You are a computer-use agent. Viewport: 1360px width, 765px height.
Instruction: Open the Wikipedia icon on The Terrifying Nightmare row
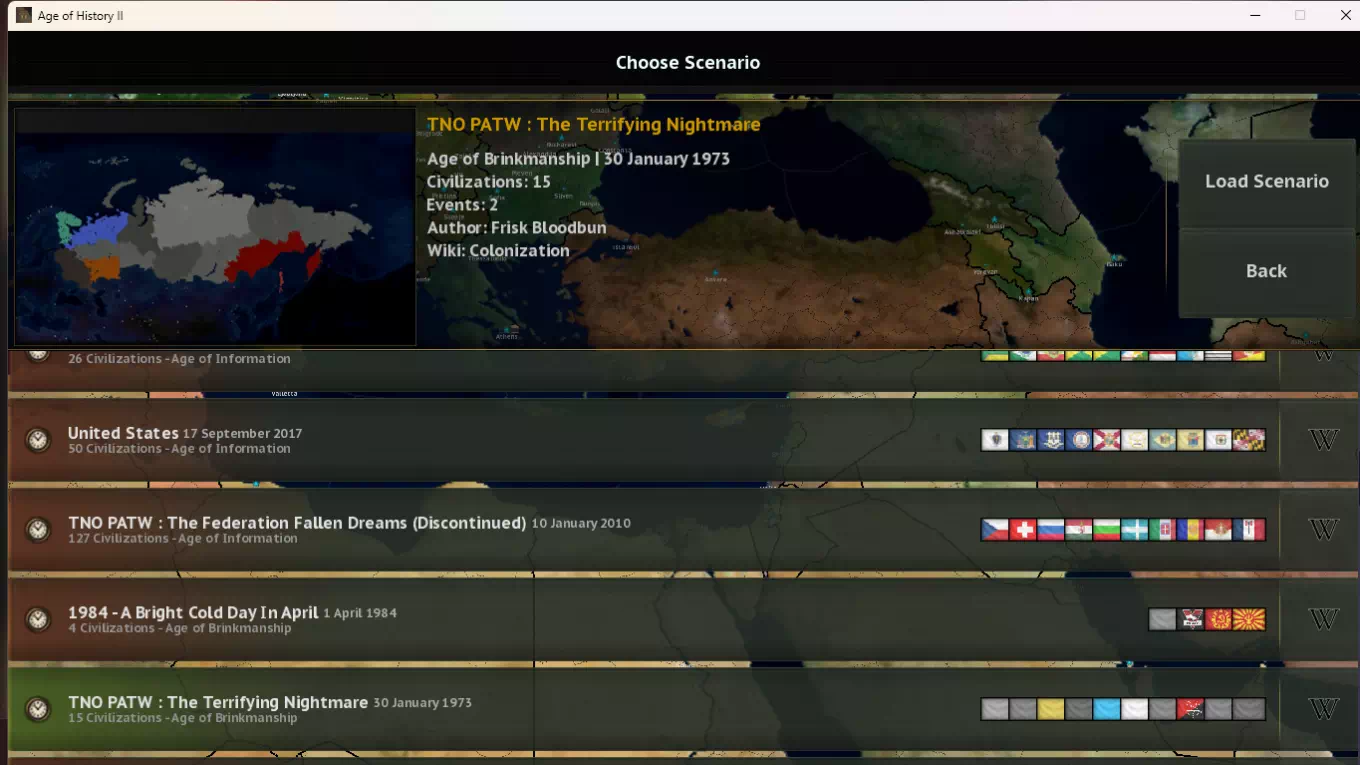click(1323, 709)
